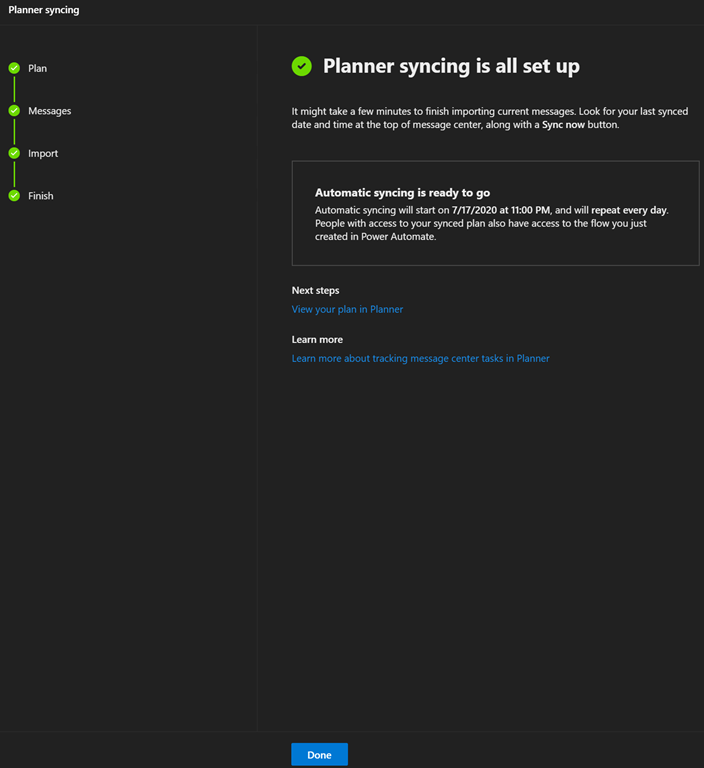The height and width of the screenshot is (768, 704).
Task: Open the link about tracking message center tasks
Action: tap(420, 358)
